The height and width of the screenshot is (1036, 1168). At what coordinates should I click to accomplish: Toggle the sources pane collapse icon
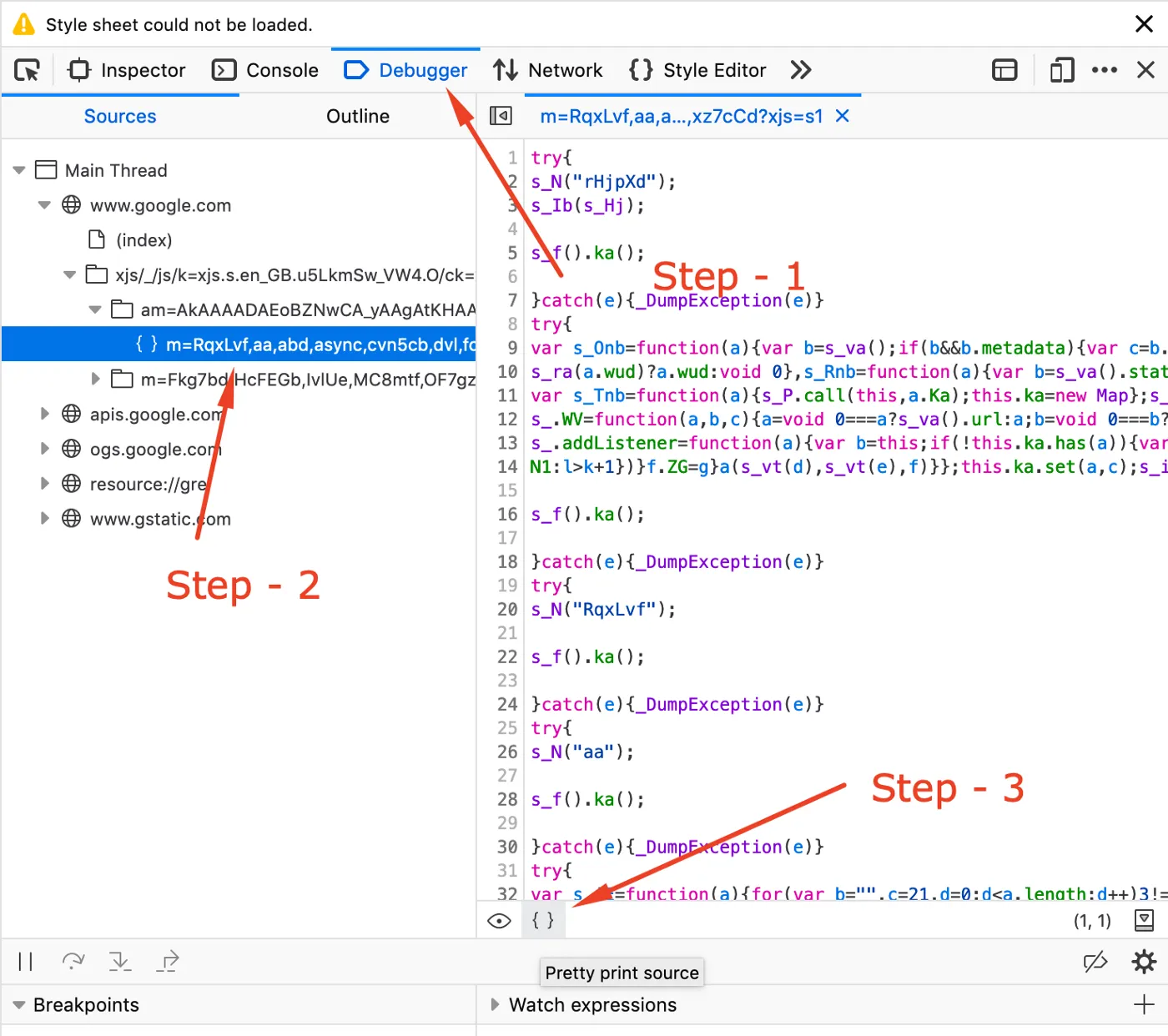501,116
